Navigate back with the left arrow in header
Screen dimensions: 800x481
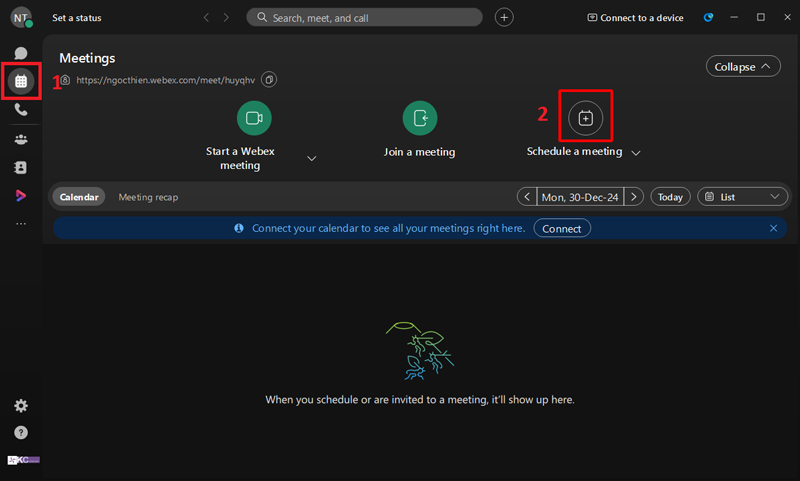click(206, 17)
